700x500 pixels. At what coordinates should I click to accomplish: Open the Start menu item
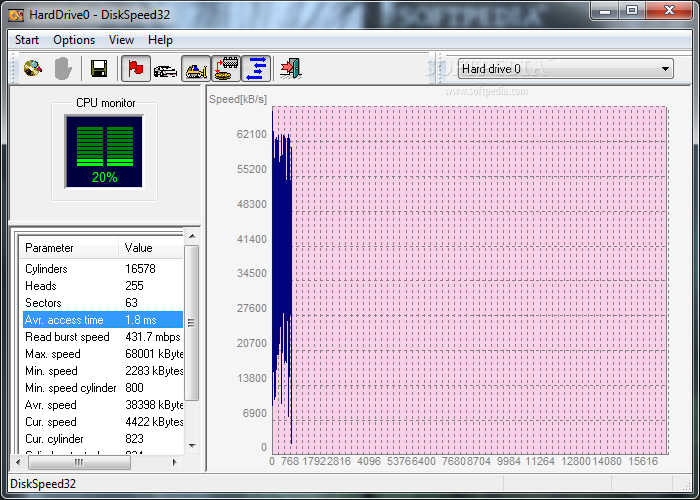pyautogui.click(x=27, y=40)
